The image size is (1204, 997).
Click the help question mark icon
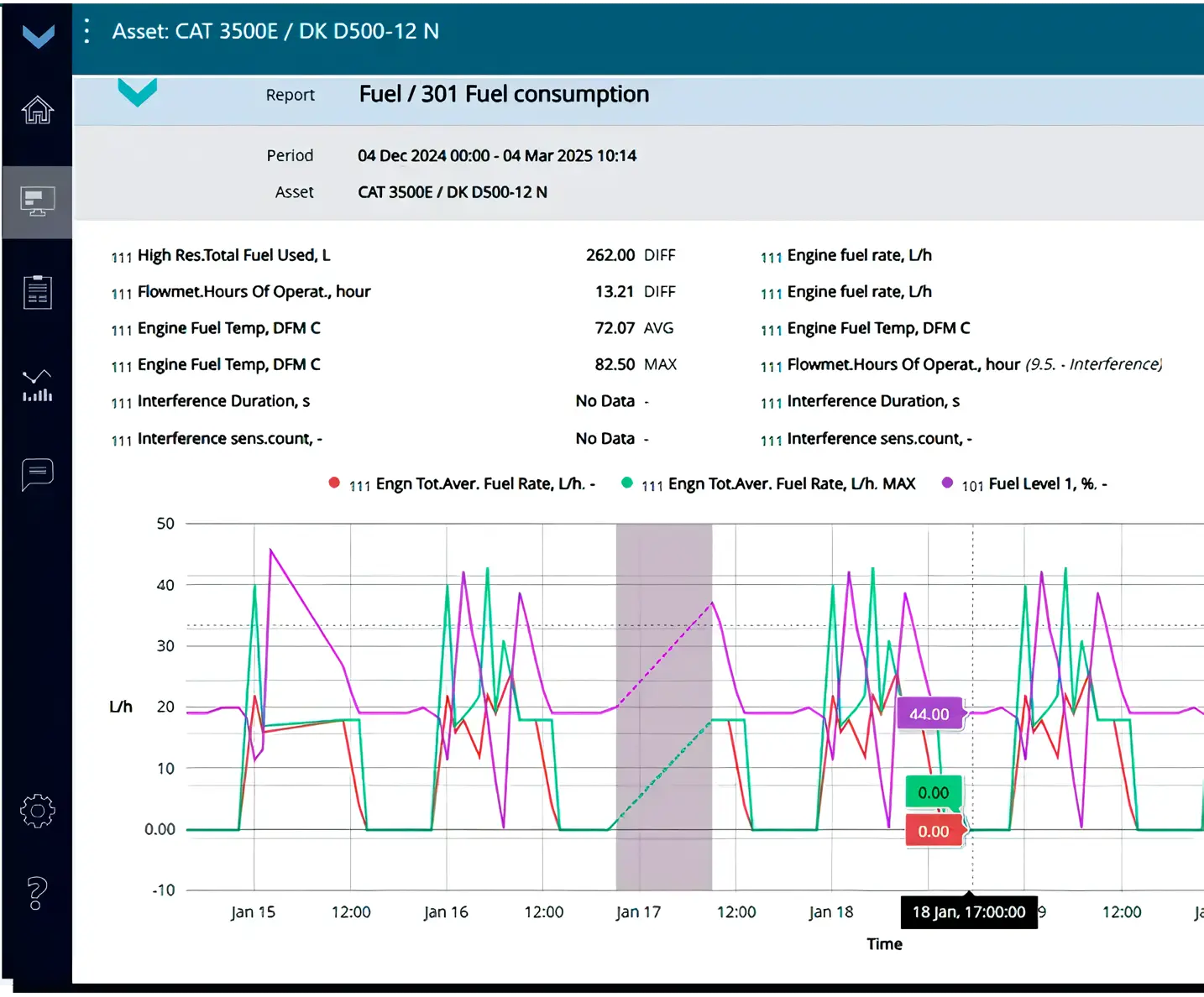point(38,893)
